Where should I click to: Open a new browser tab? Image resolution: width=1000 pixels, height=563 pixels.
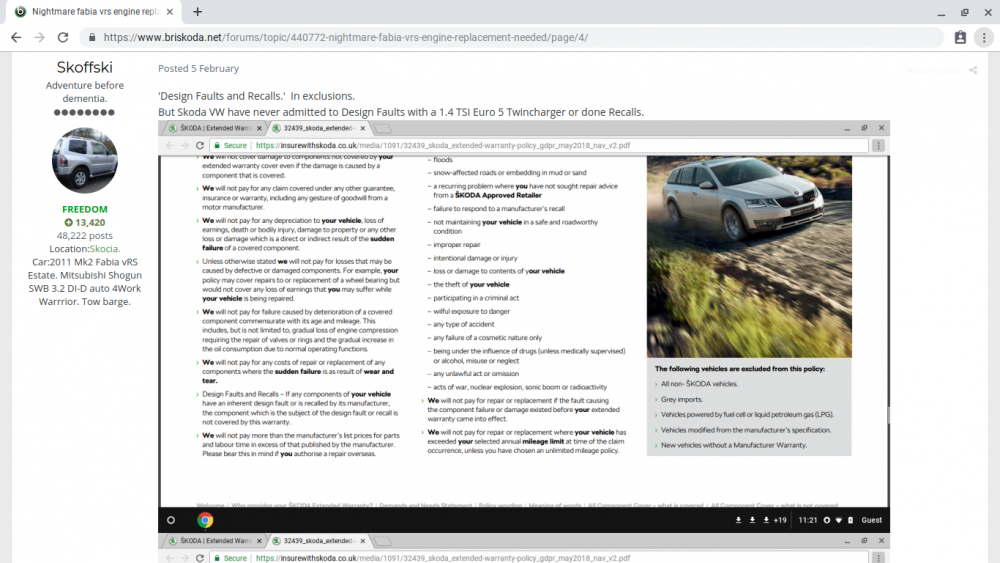198,11
